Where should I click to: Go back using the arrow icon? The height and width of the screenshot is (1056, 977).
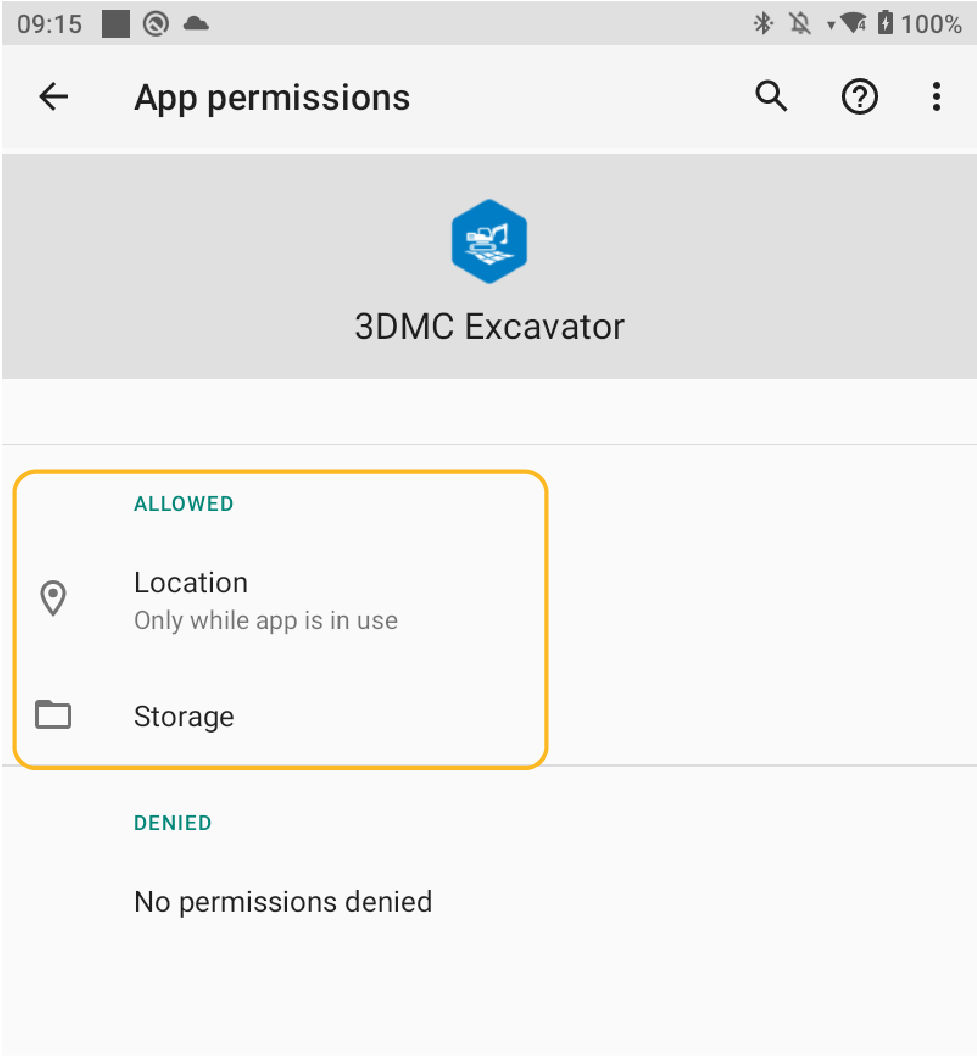point(53,97)
